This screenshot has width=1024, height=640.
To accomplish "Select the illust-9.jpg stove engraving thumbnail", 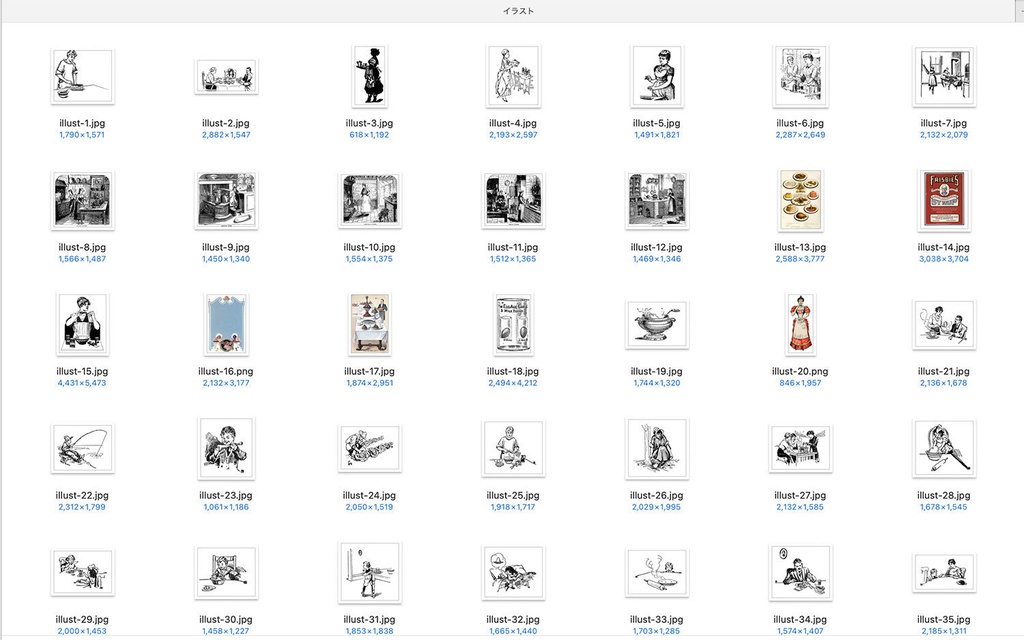I will pyautogui.click(x=226, y=200).
